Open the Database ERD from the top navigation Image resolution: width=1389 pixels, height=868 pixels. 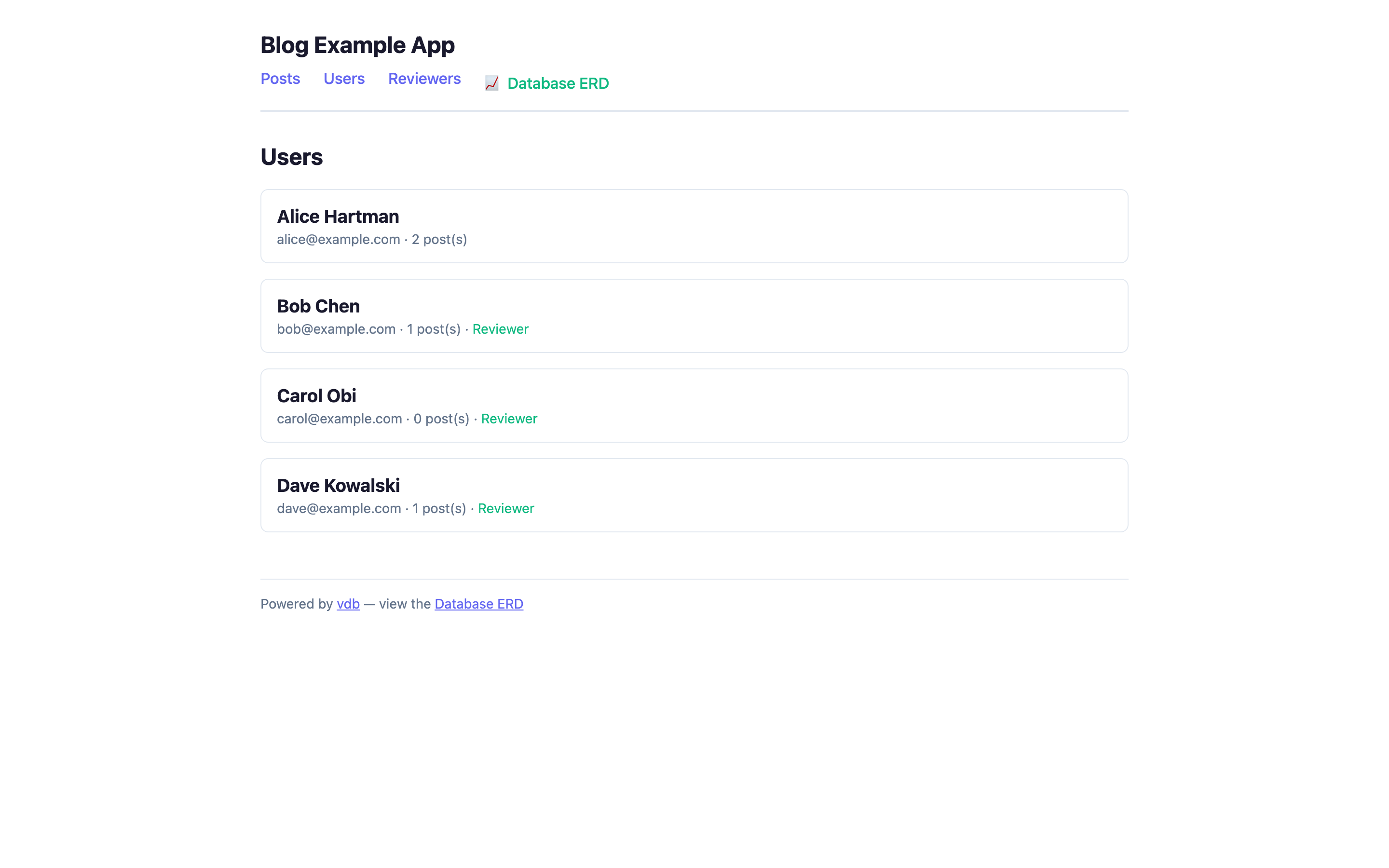tap(558, 83)
